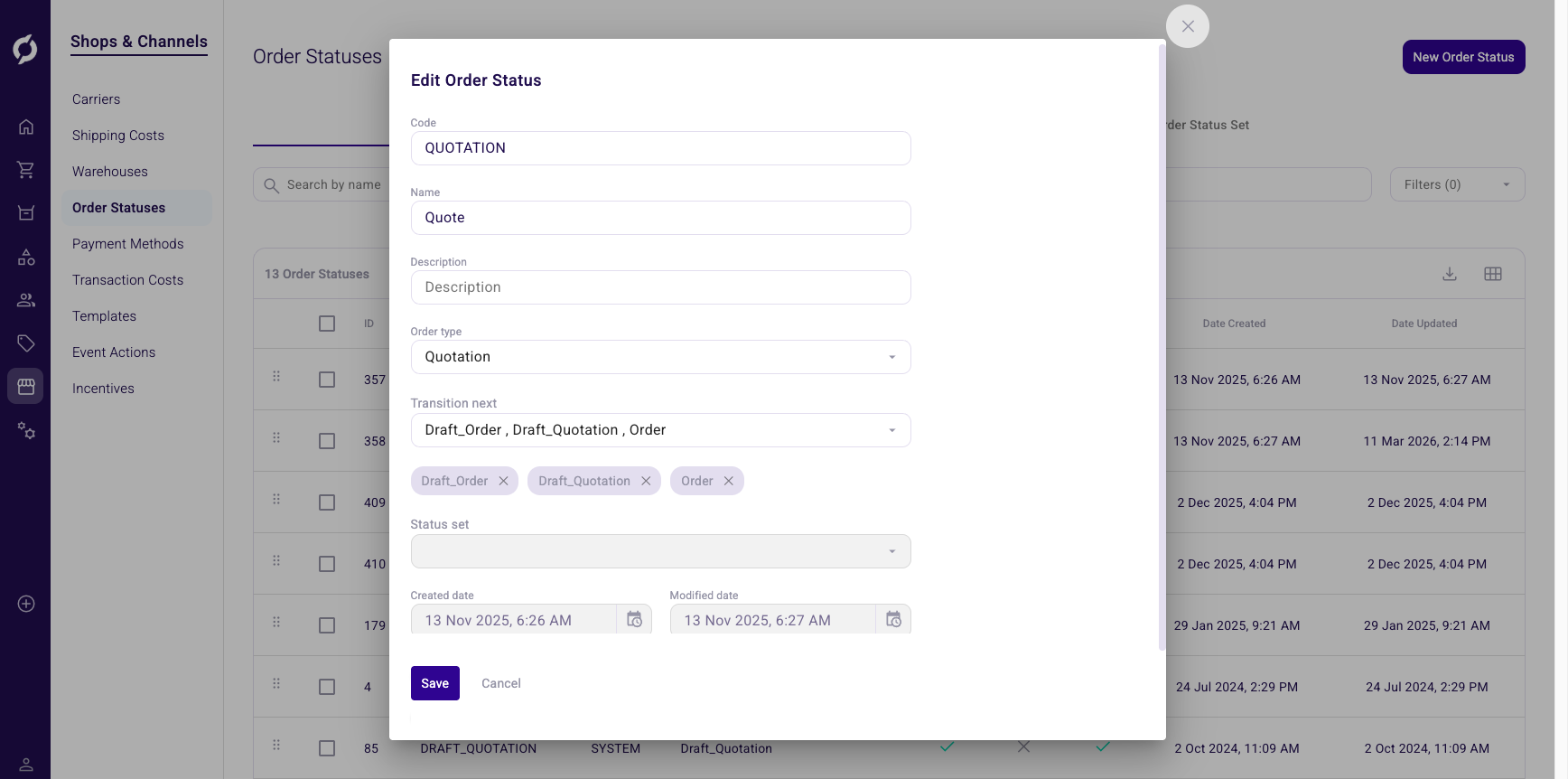Click the table columns layout icon
1568x779 pixels.
(x=1493, y=274)
